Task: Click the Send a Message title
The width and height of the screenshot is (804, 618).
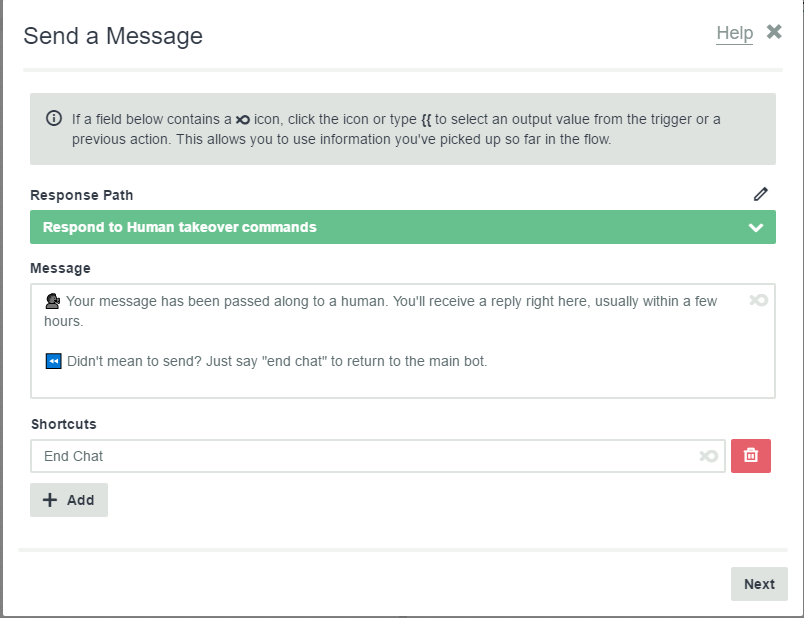Action: [x=113, y=36]
